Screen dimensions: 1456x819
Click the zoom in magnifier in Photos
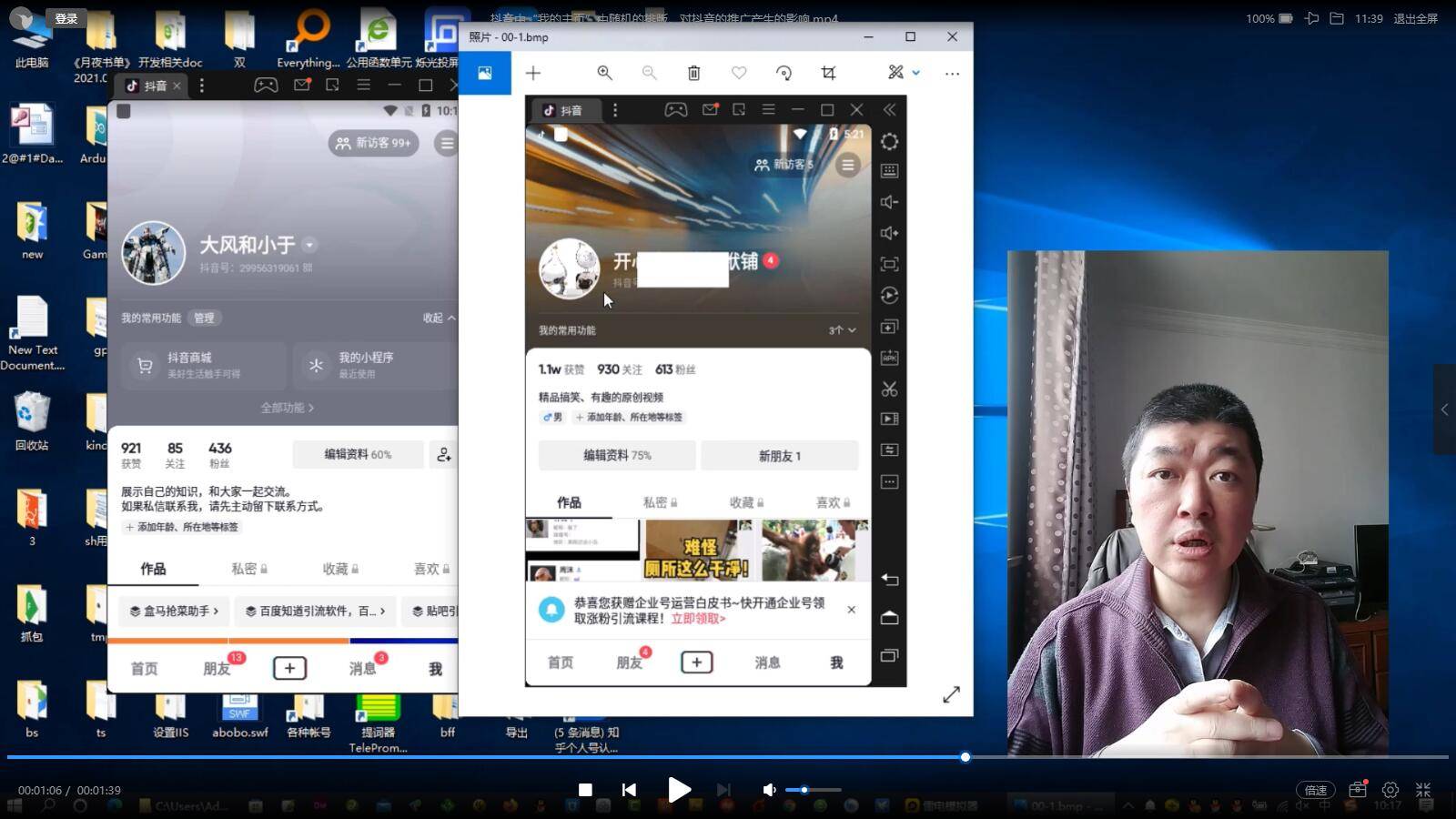point(604,73)
